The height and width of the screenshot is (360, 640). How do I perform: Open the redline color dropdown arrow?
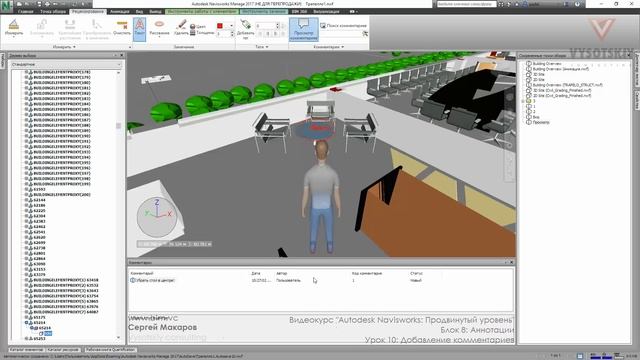(231, 26)
